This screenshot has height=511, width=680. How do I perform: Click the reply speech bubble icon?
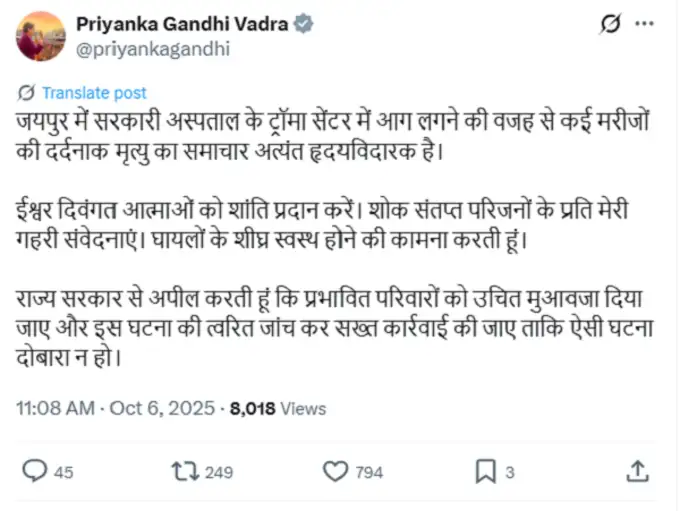pyautogui.click(x=34, y=471)
